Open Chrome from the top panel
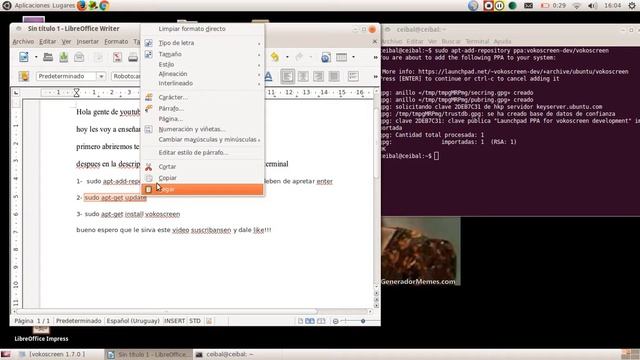640x360 pixels. click(x=104, y=5)
